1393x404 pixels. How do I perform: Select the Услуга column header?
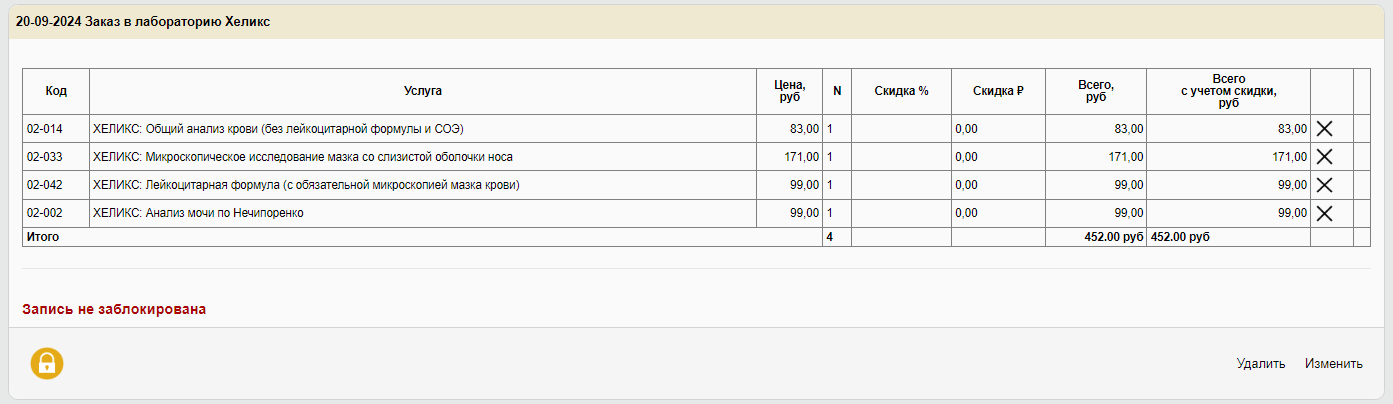point(423,91)
